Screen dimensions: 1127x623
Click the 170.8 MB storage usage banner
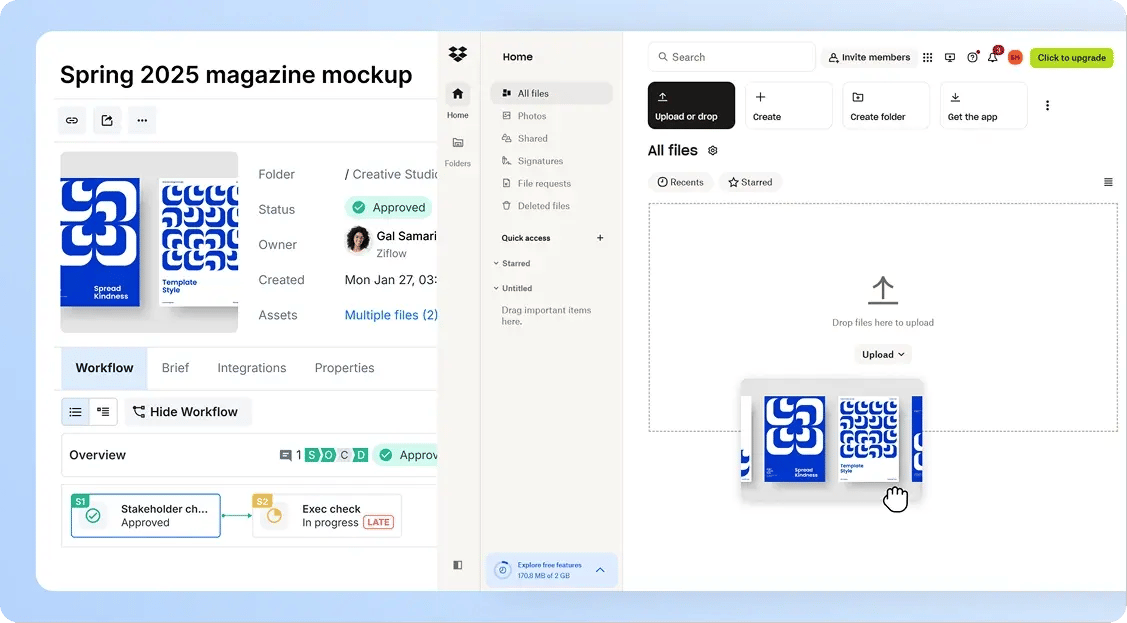[x=551, y=569]
